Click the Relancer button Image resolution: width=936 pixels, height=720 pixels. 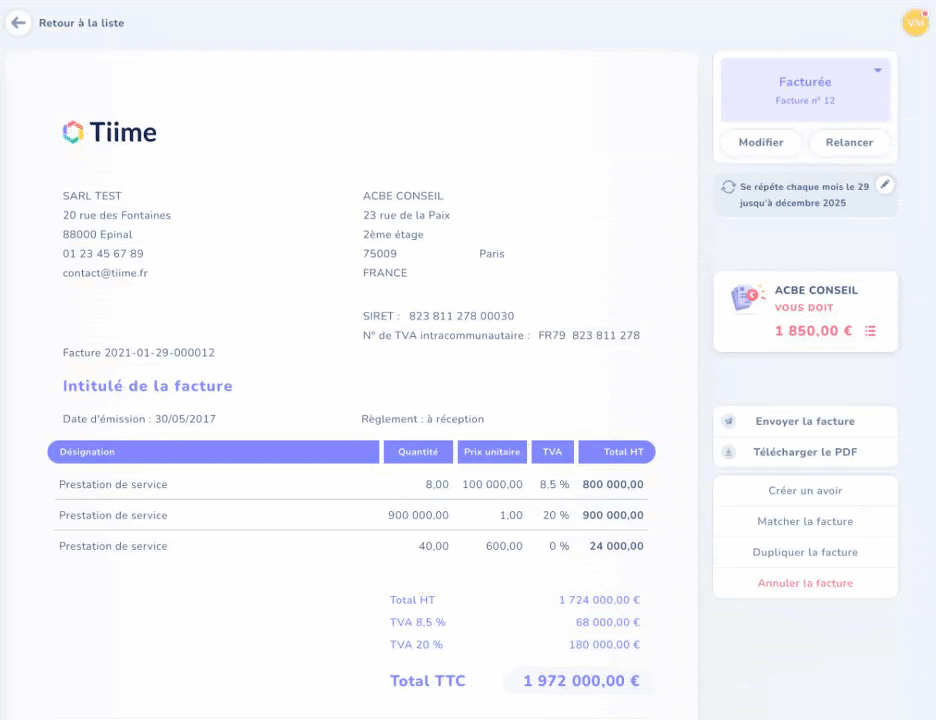pyautogui.click(x=849, y=143)
